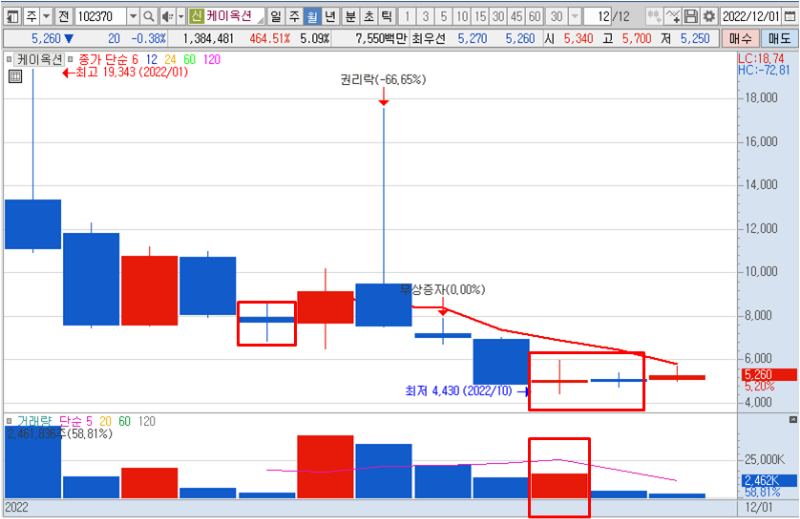Image resolution: width=800 pixels, height=519 pixels.
Task: Open the calendar date picker icon
Action: tap(789, 17)
